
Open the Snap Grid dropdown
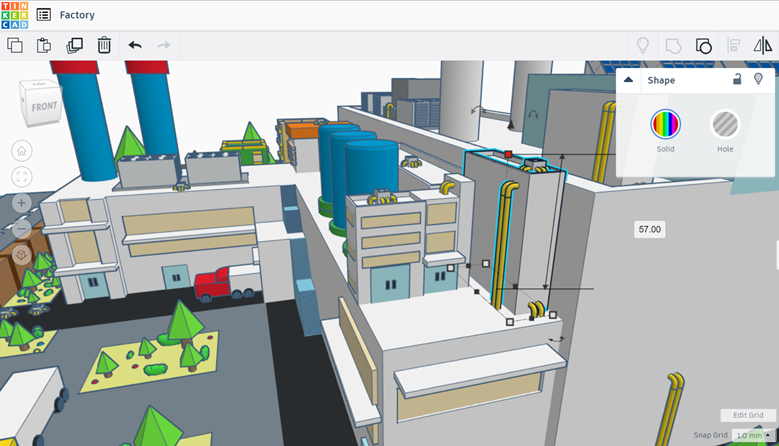tap(754, 435)
